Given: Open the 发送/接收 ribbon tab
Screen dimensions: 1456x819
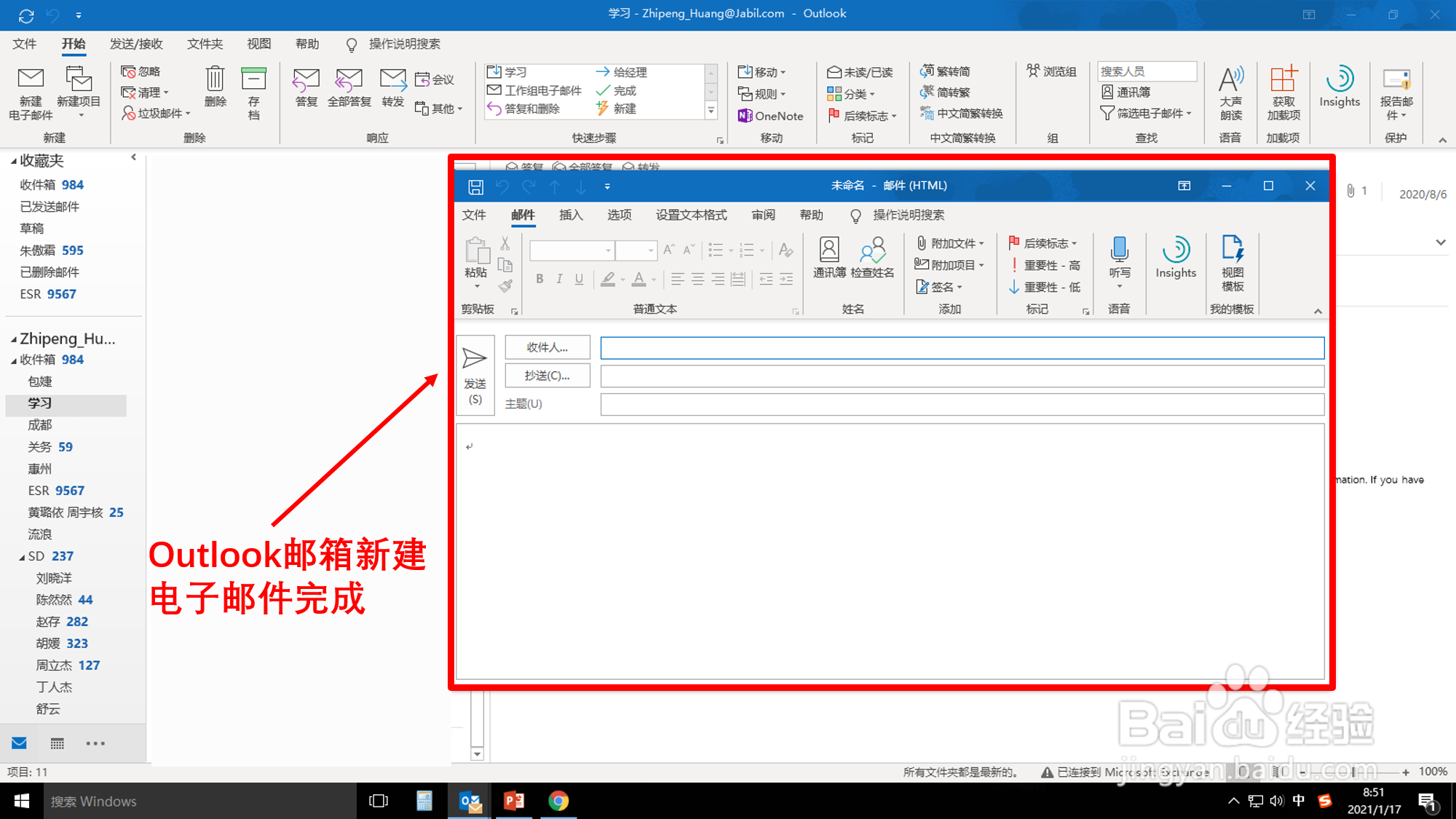Looking at the screenshot, I should (x=137, y=44).
